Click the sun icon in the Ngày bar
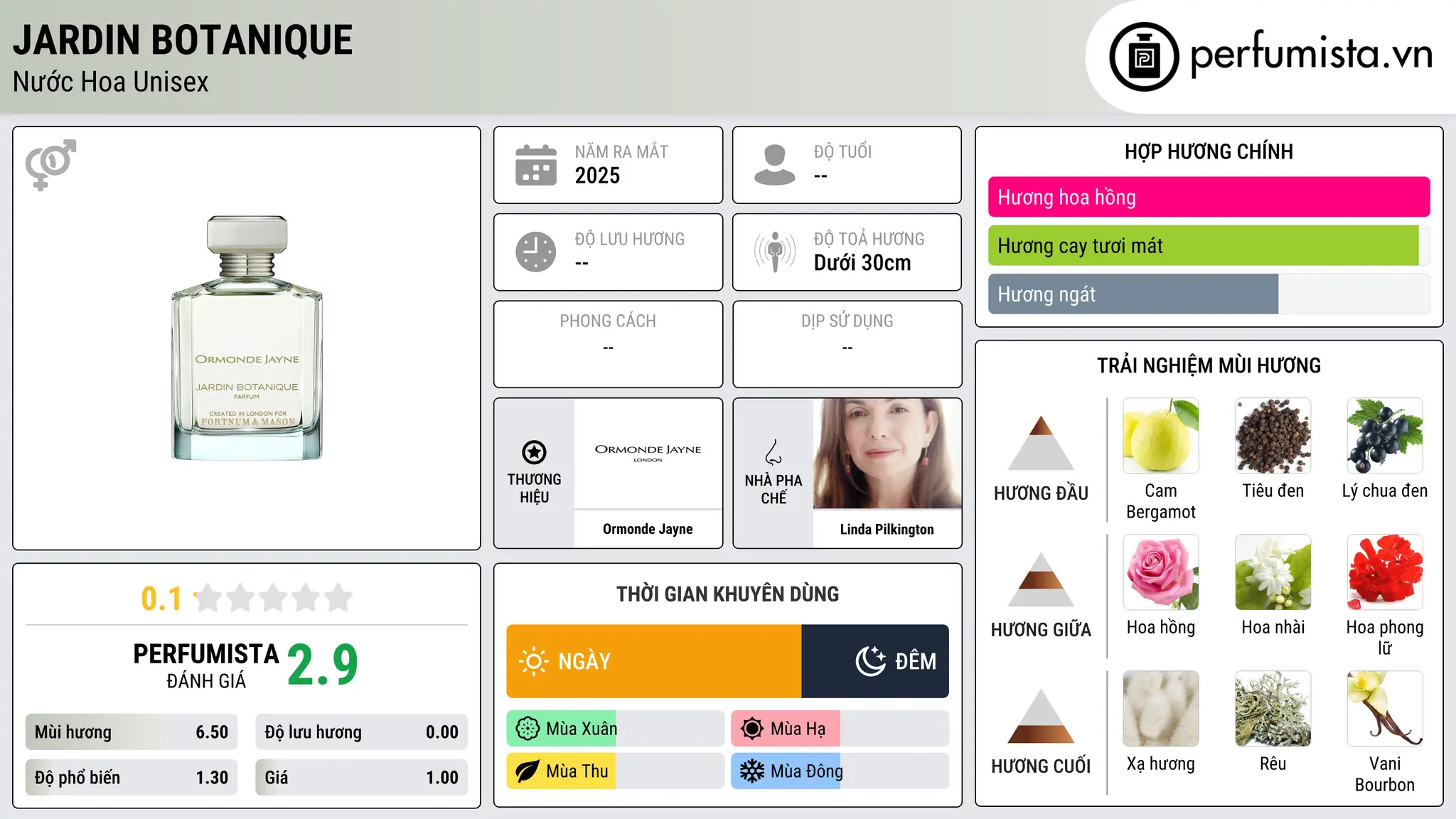Screen dimensions: 1456x819 (533, 661)
